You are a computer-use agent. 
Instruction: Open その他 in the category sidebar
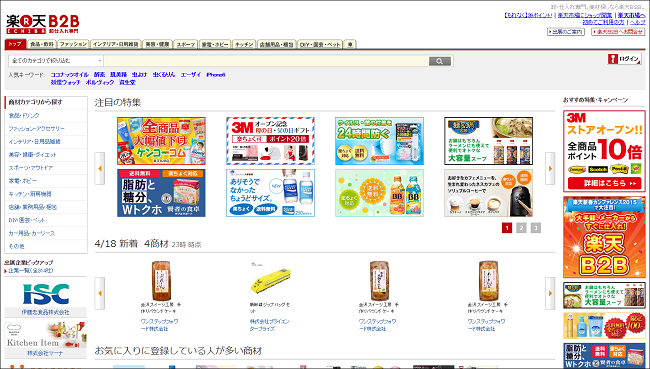point(17,246)
